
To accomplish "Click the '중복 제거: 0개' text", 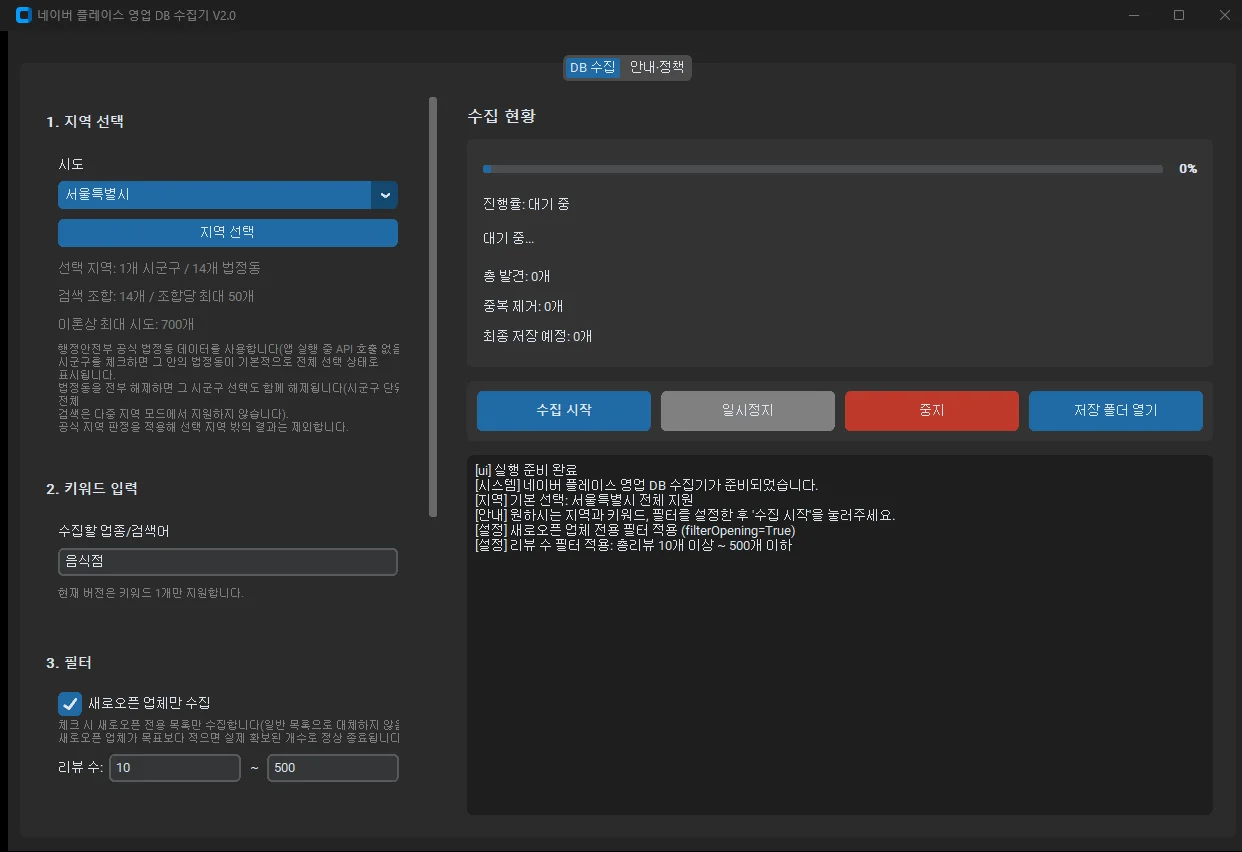I will pyautogui.click(x=523, y=306).
